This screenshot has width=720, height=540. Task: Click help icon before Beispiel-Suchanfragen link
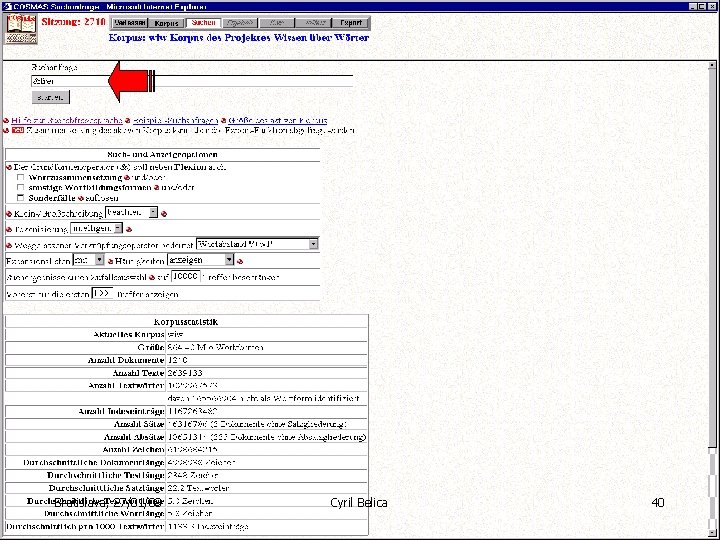point(128,121)
